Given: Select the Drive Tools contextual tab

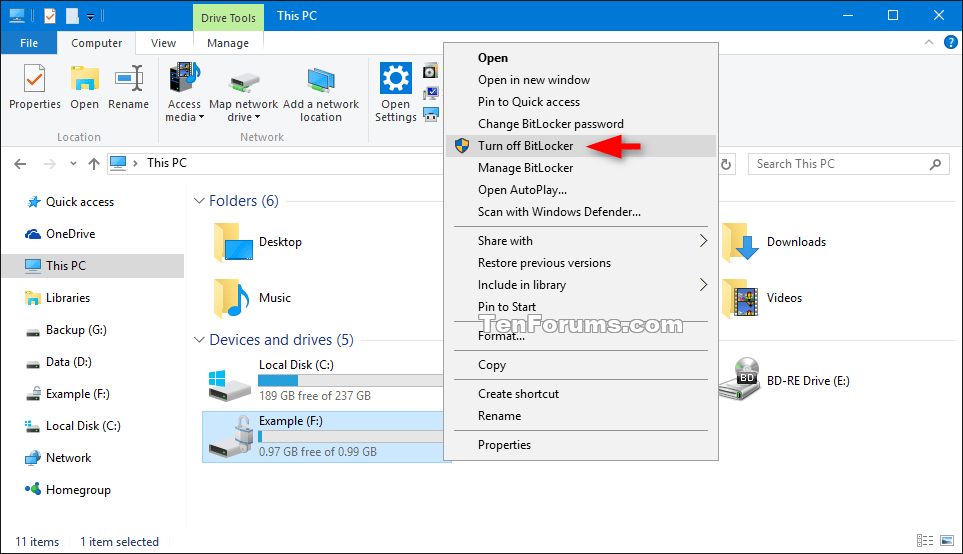Looking at the screenshot, I should pos(228,17).
